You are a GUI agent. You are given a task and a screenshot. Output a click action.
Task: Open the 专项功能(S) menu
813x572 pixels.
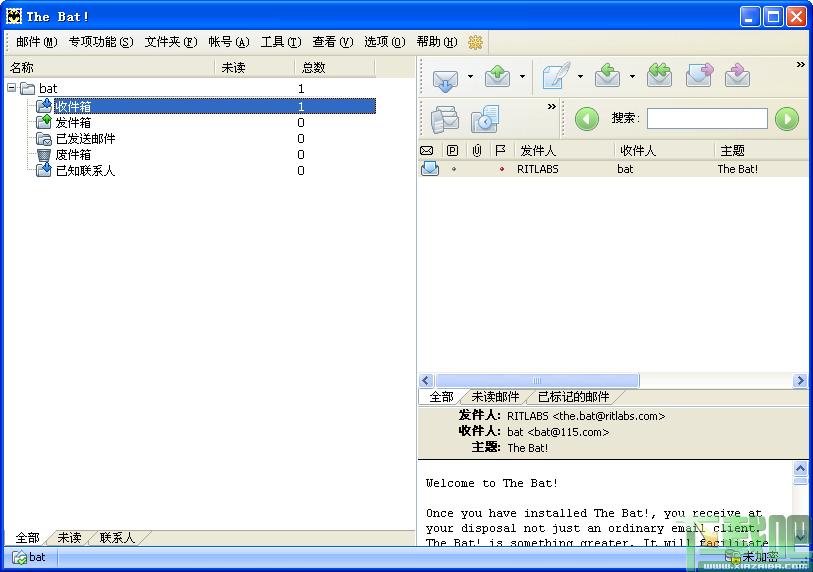(101, 42)
